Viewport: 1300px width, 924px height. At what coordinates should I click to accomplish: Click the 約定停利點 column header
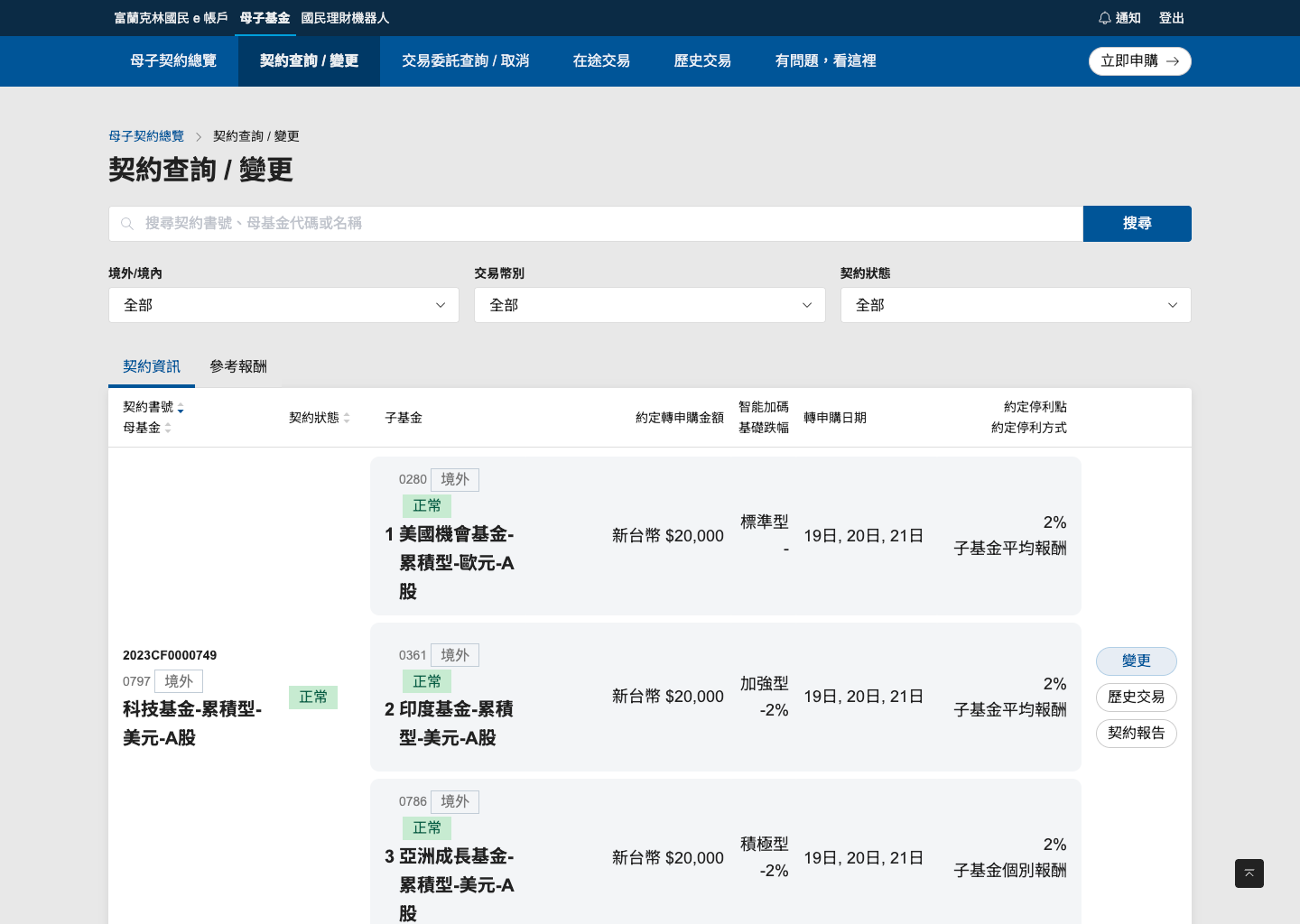(x=1035, y=407)
